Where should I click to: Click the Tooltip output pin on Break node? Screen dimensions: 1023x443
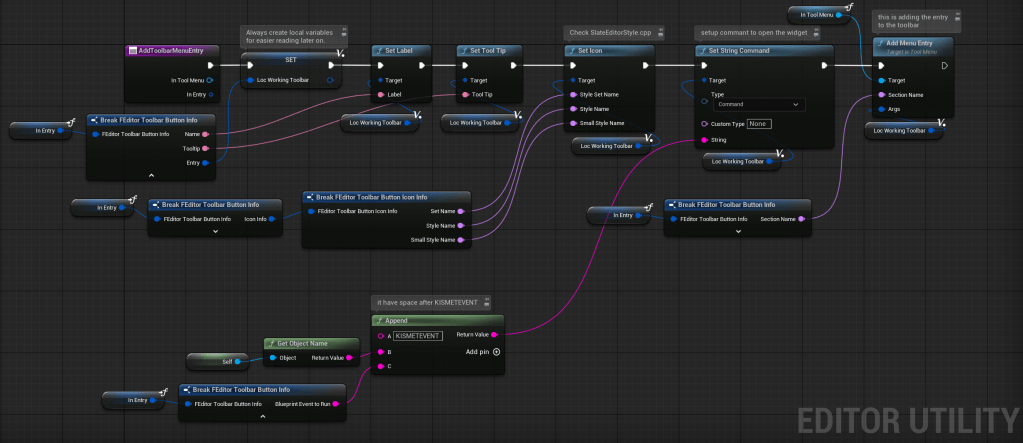tap(206, 148)
